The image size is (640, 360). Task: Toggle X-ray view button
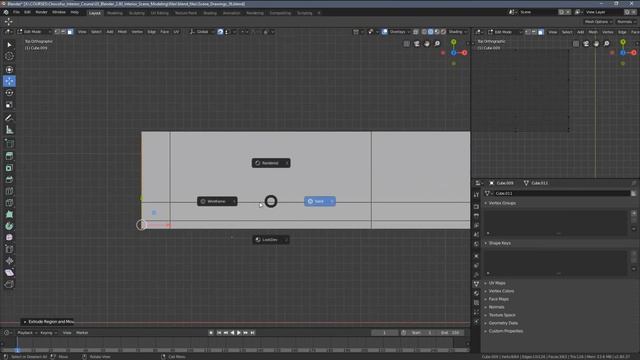pos(416,32)
